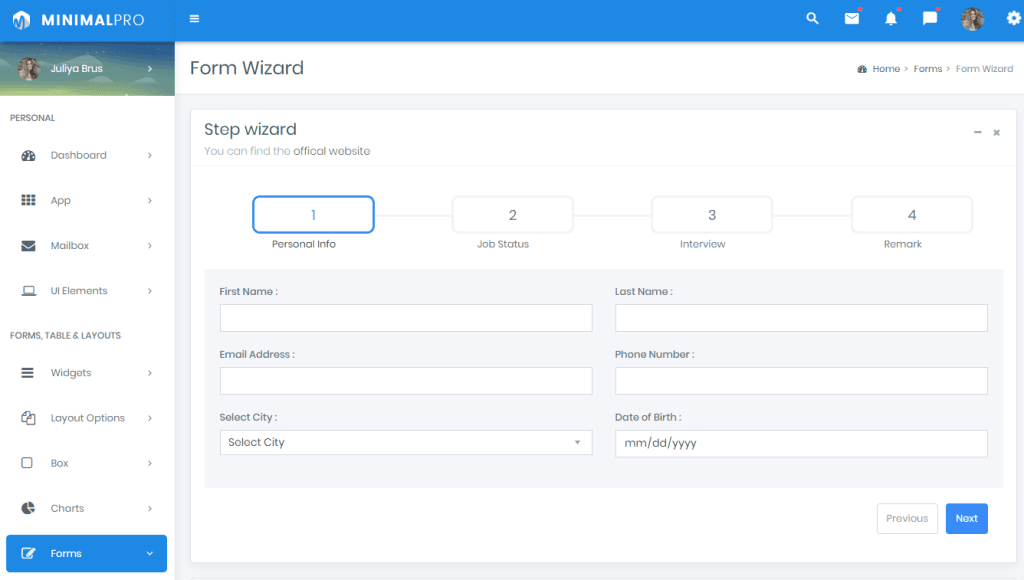Expand Juliya Brus profile chevron
Screen dimensions: 1024x580
click(150, 69)
